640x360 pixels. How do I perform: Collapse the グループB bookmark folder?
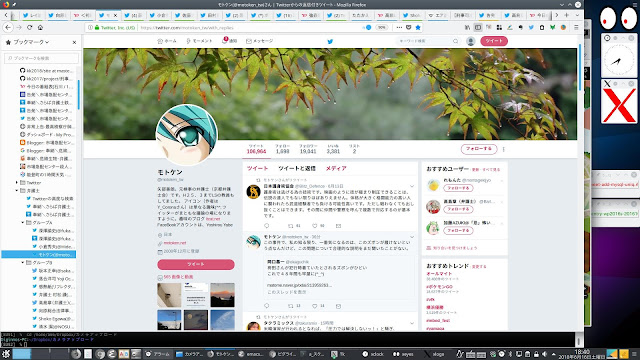(22, 262)
